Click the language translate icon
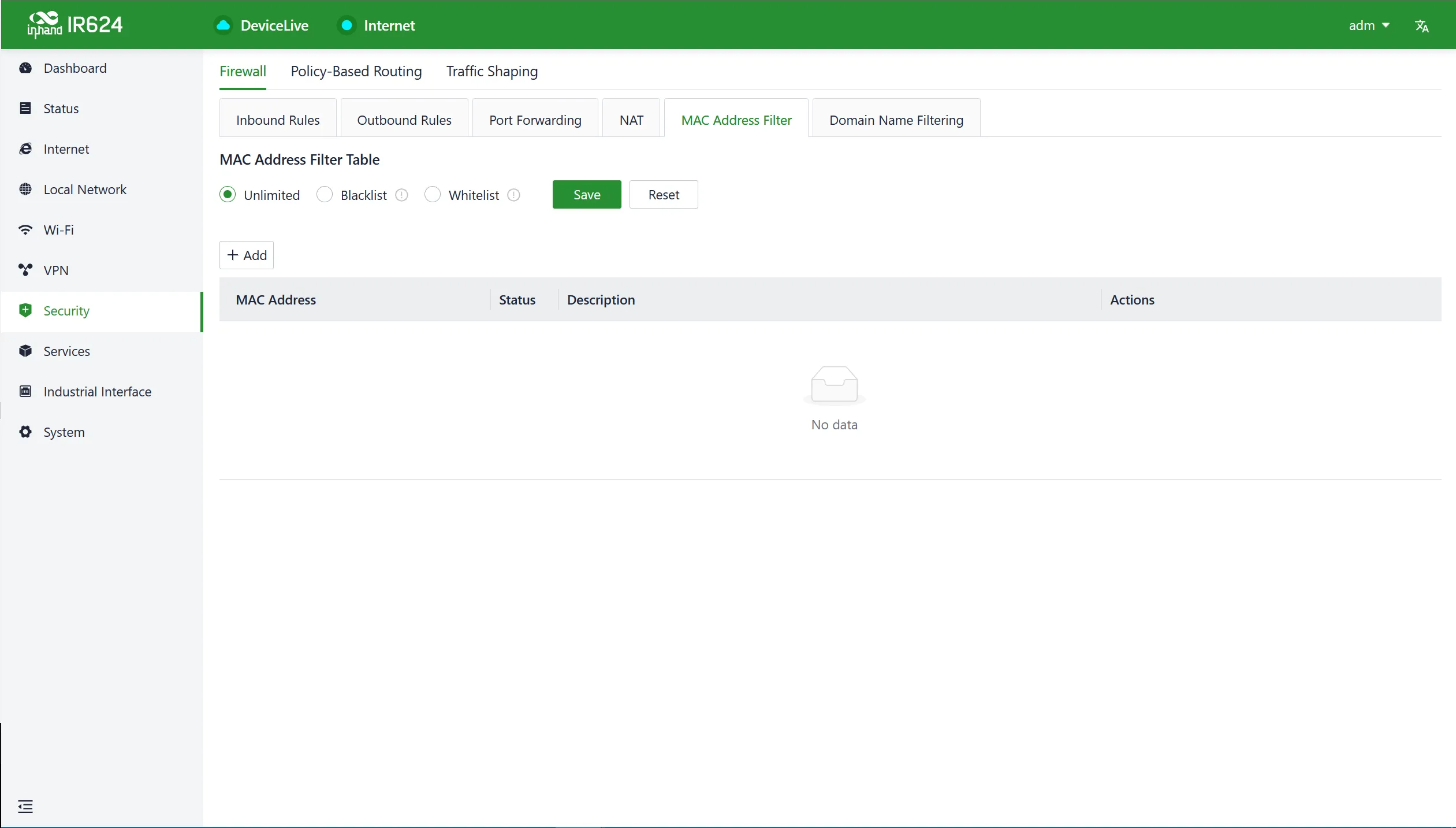1456x828 pixels. (1421, 26)
